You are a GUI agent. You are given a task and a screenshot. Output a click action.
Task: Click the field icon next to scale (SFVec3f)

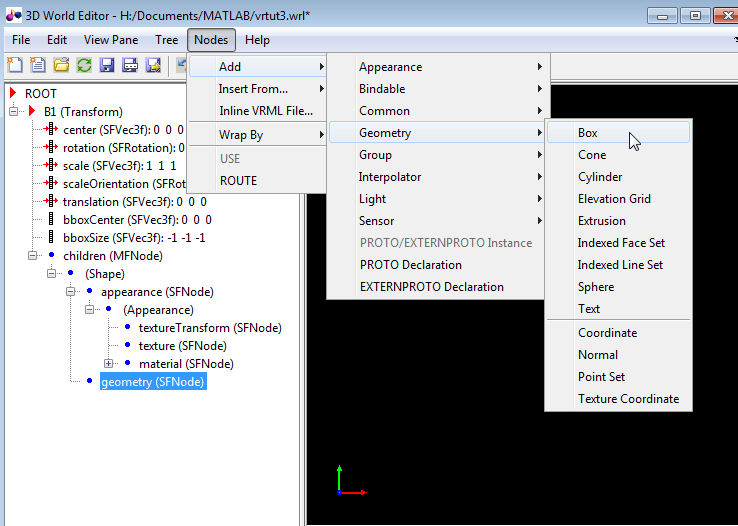tap(50, 166)
